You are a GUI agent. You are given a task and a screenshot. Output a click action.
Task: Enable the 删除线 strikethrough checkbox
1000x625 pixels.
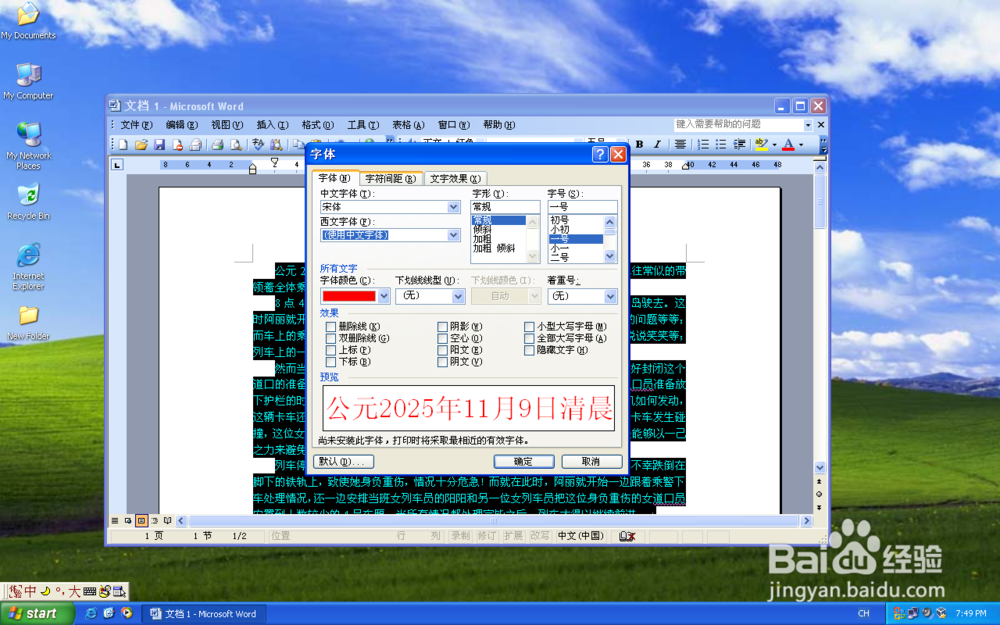click(x=330, y=327)
